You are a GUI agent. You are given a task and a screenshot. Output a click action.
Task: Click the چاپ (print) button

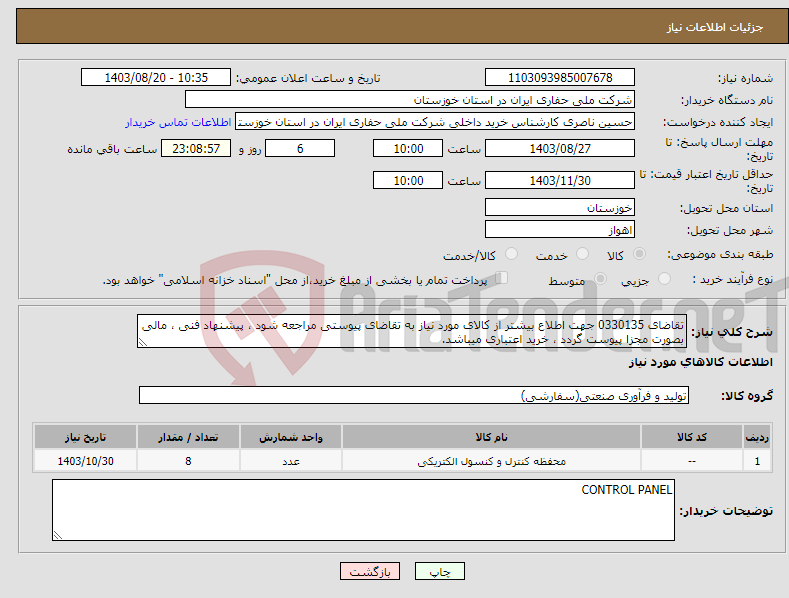[x=439, y=571]
